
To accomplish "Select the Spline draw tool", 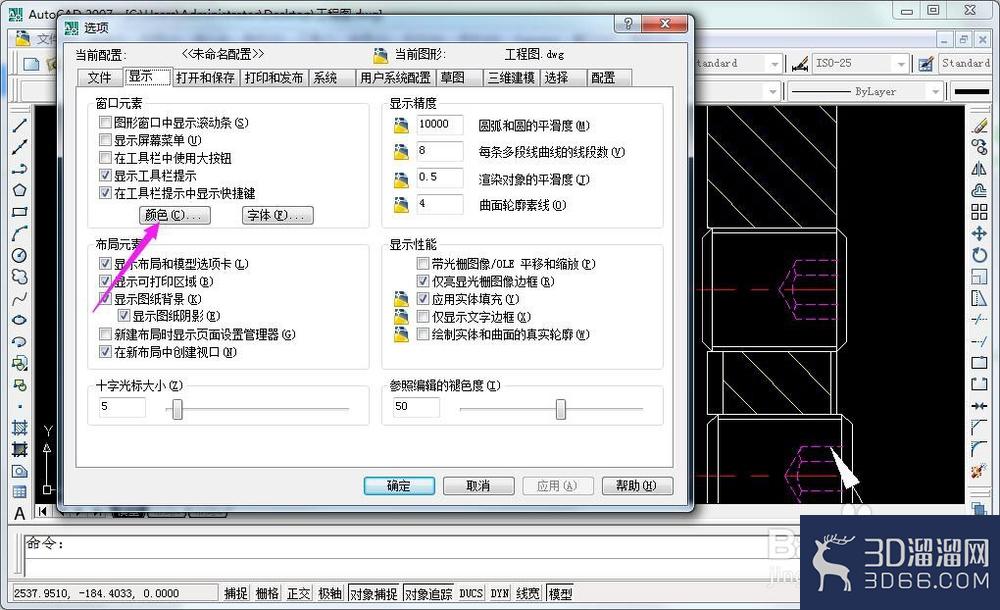I will point(20,299).
